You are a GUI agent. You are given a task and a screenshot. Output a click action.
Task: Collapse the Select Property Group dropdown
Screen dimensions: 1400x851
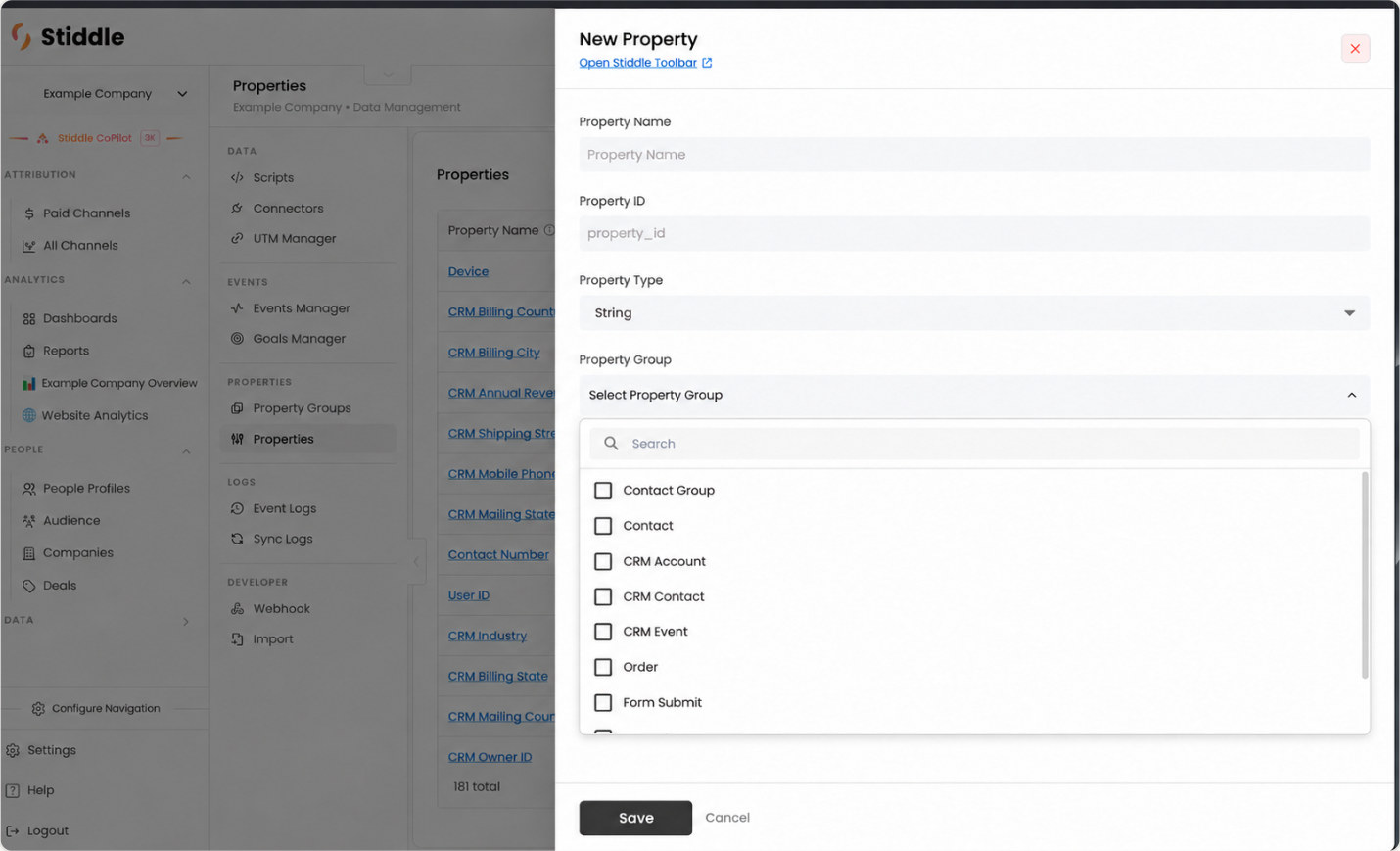[974, 395]
